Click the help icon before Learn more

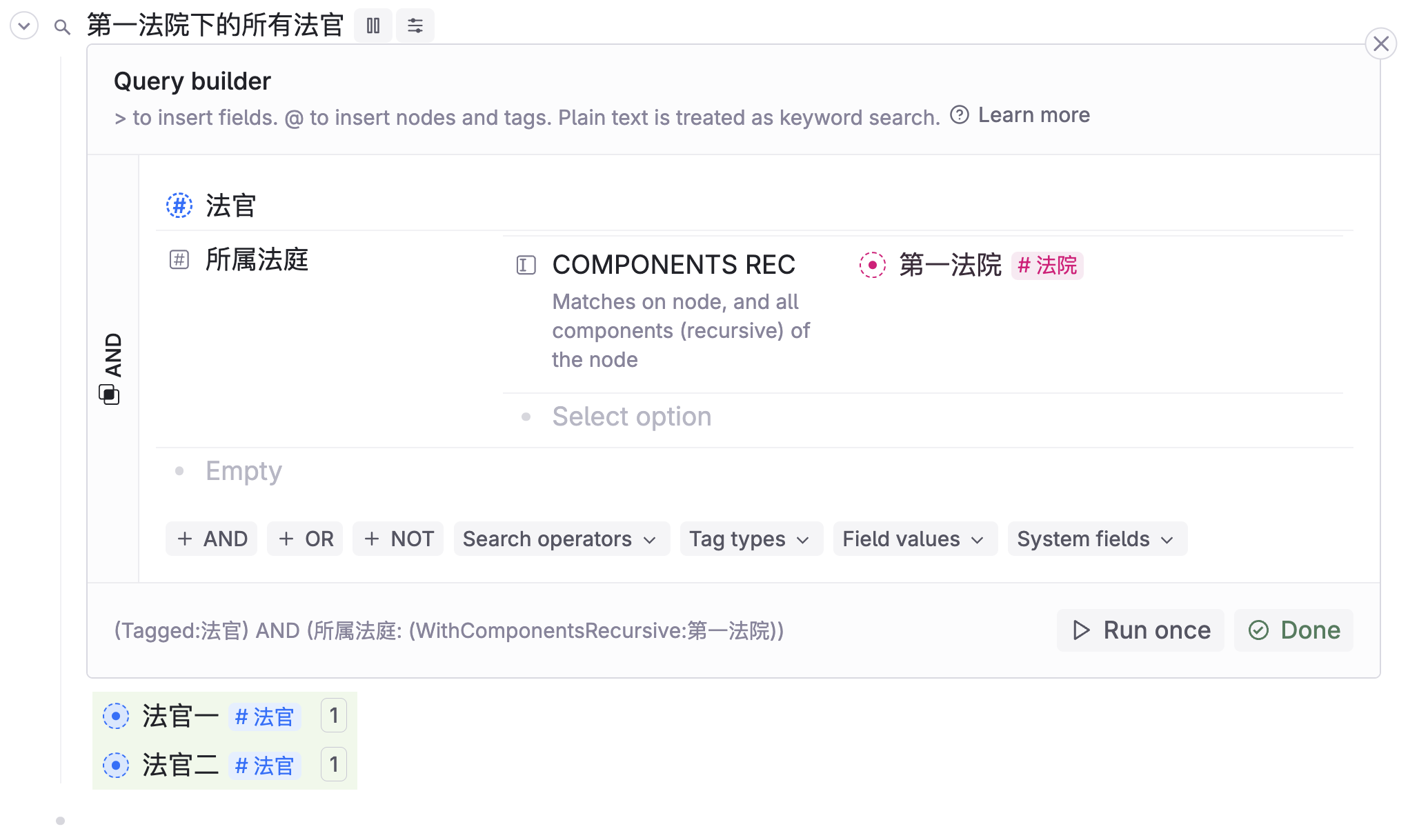(x=959, y=115)
